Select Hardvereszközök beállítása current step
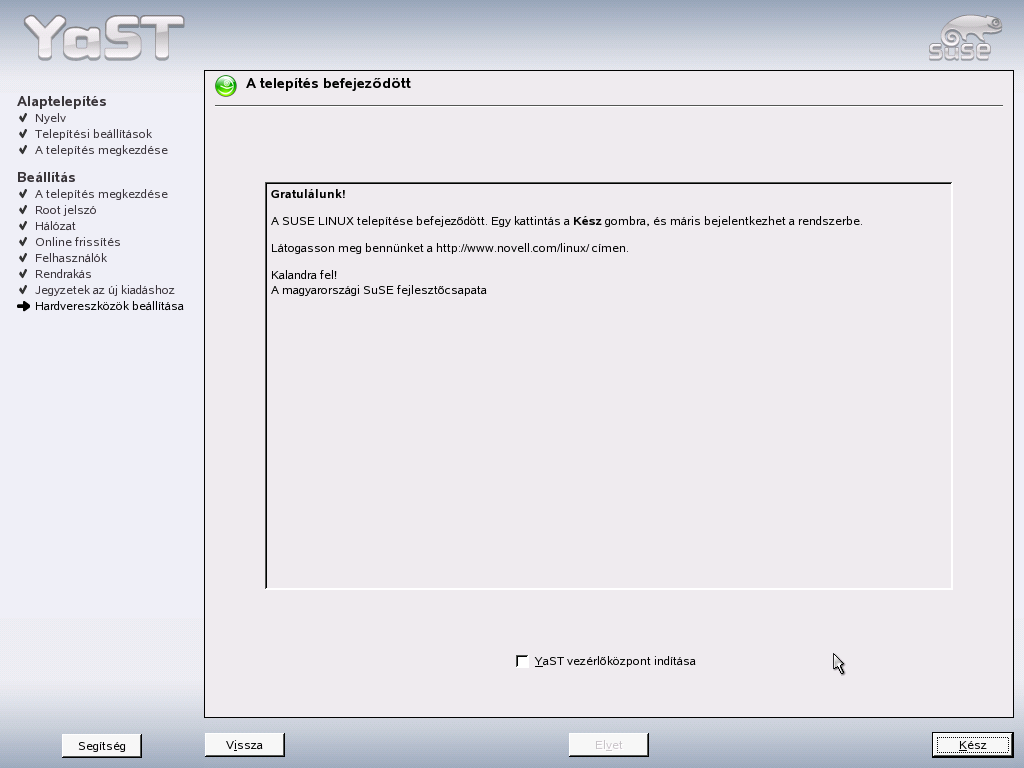This screenshot has width=1024, height=768. 109,306
